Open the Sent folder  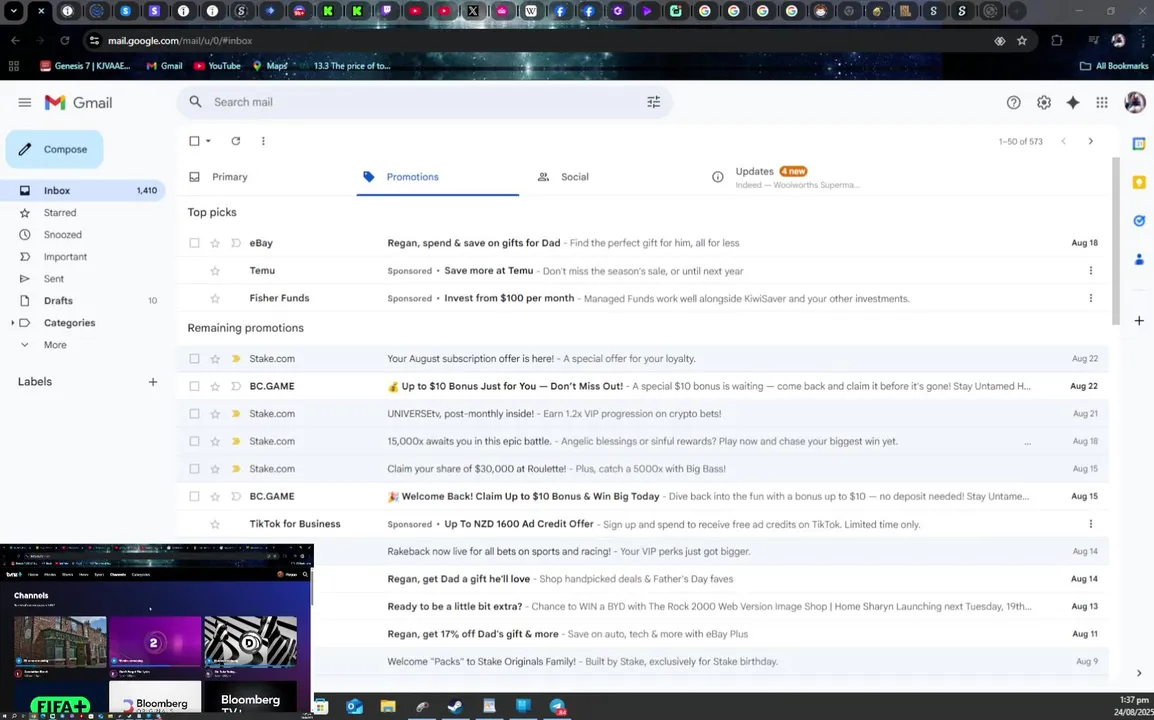(82, 279)
